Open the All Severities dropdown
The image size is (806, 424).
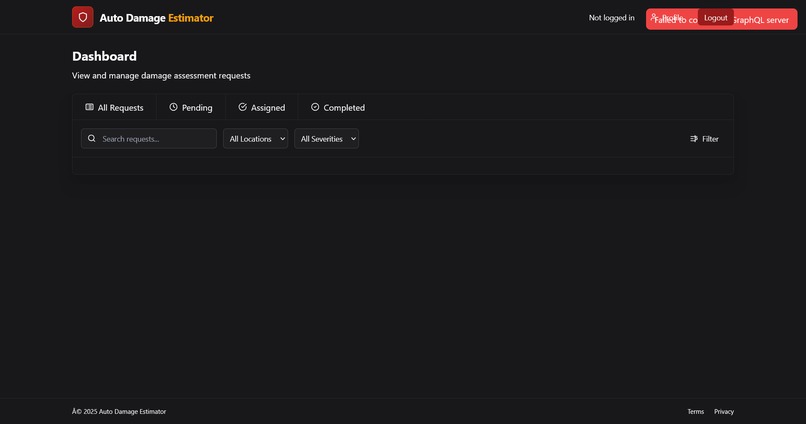coord(326,138)
